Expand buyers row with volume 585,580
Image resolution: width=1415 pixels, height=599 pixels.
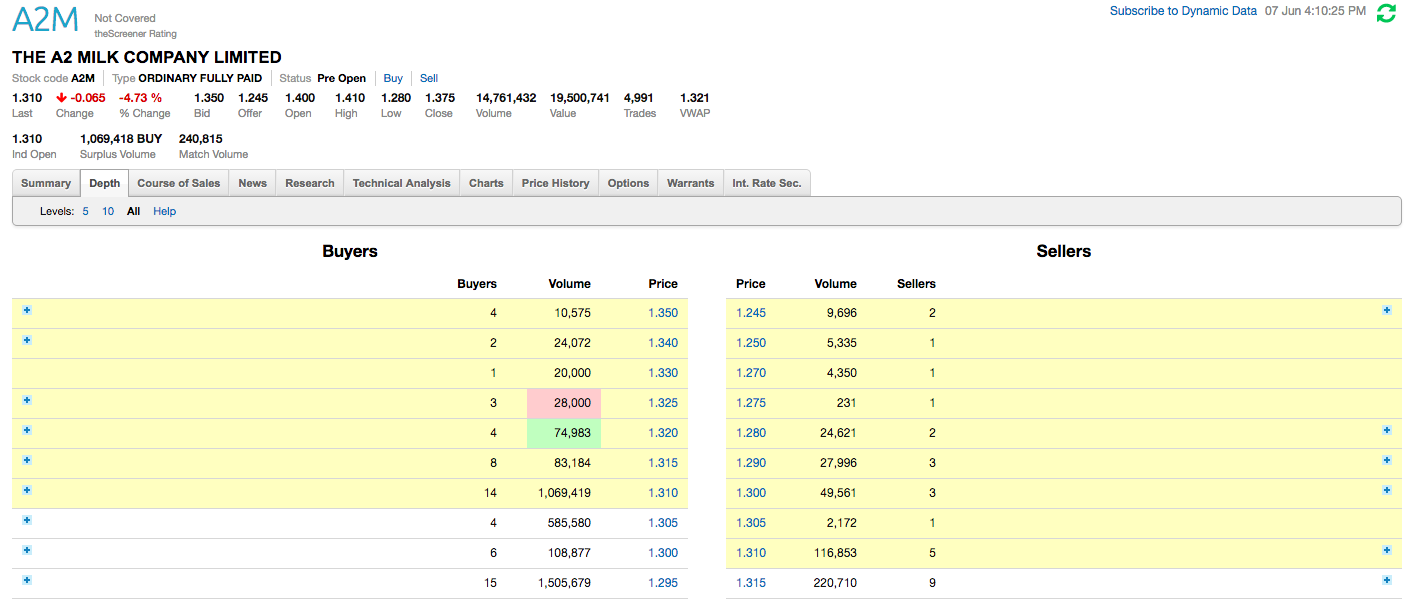[x=27, y=520]
